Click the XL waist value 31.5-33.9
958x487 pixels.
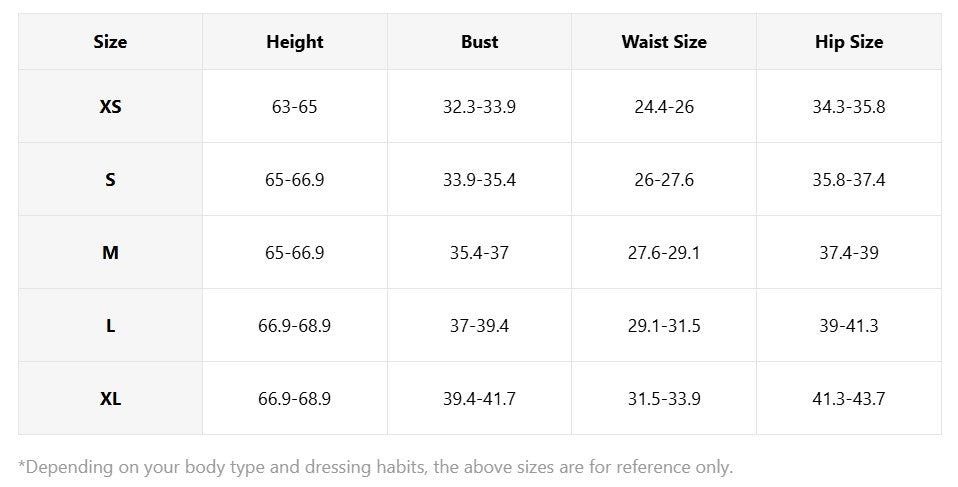(x=664, y=399)
